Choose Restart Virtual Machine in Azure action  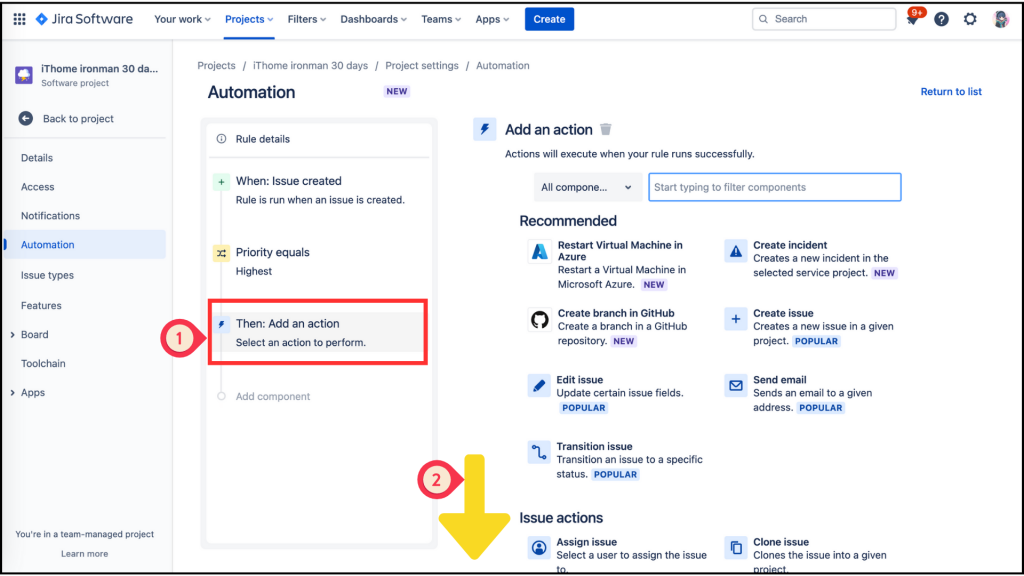[x=620, y=251]
